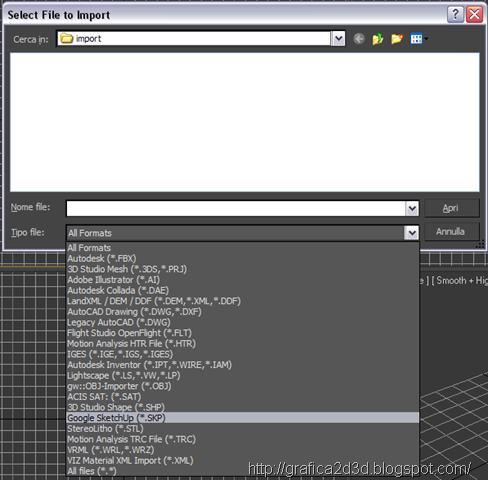Go back to last folder visited
Viewport: 488px width, 480px height.
point(359,39)
